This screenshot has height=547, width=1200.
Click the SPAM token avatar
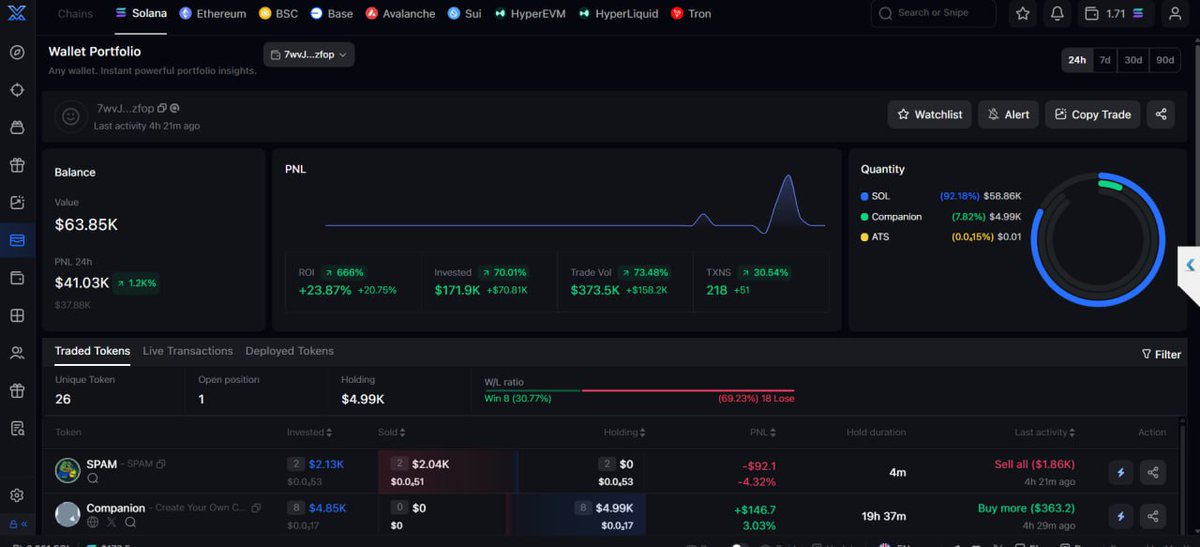[x=67, y=471]
